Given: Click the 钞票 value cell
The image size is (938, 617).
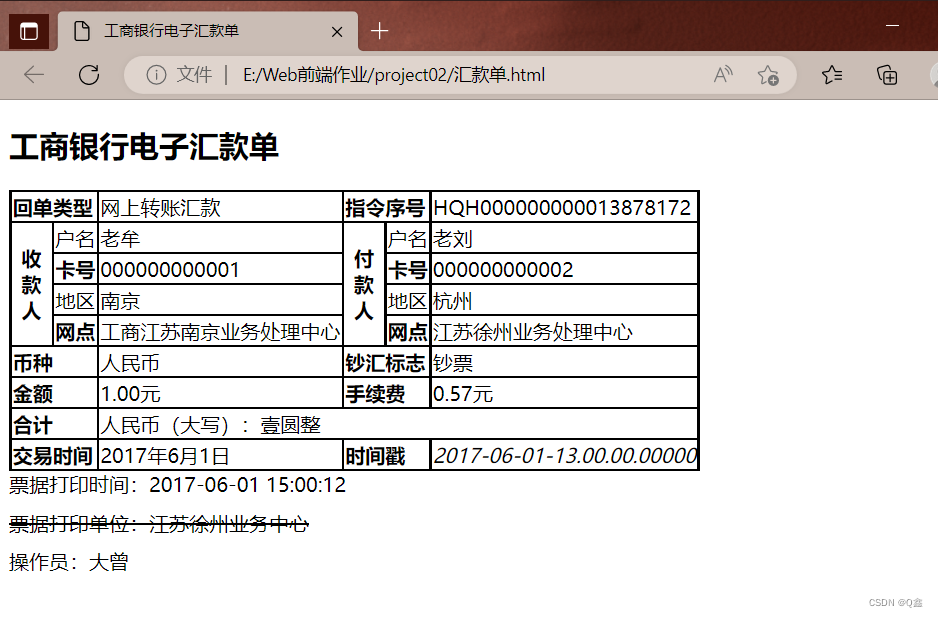Looking at the screenshot, I should [x=564, y=363].
